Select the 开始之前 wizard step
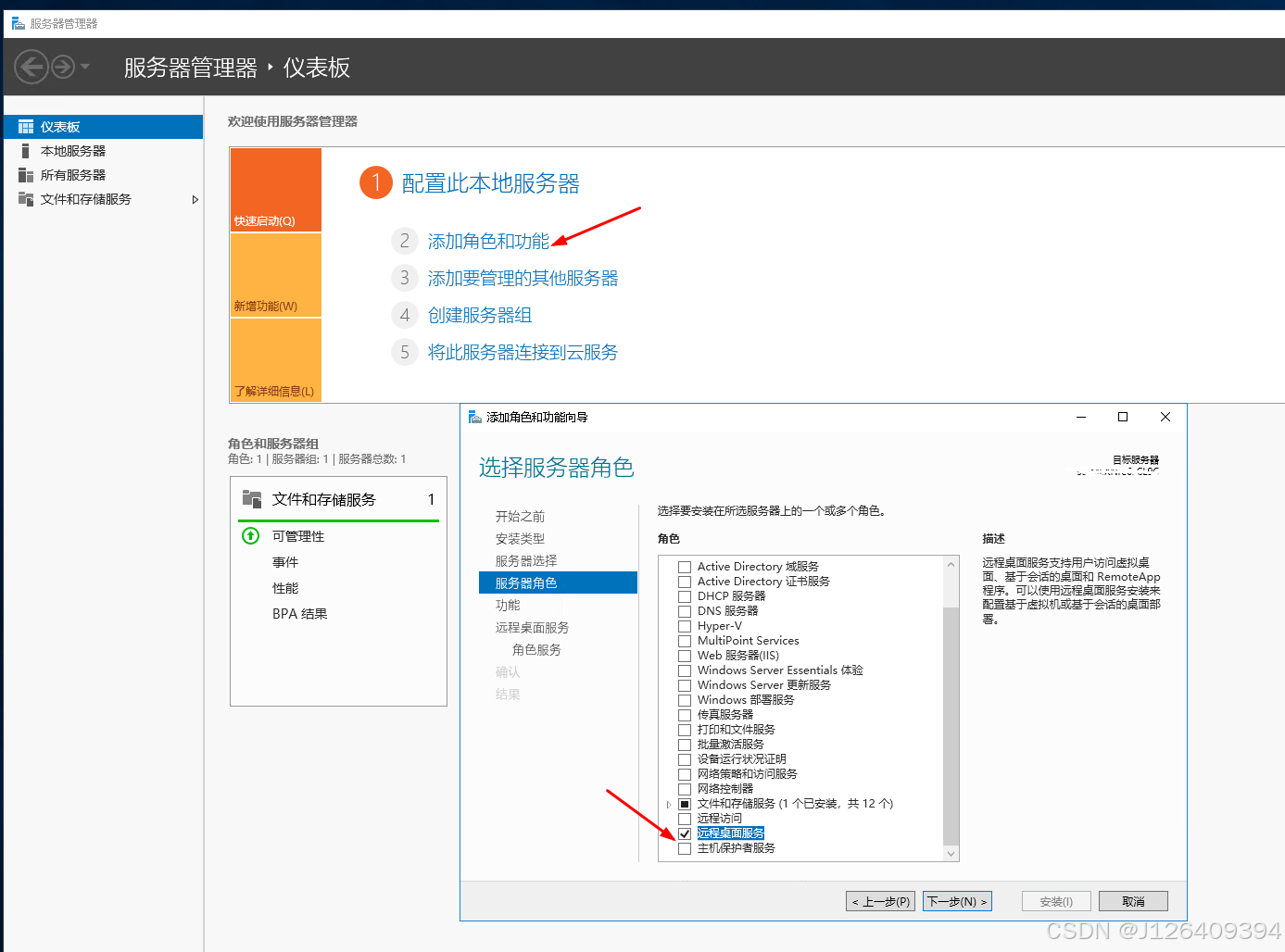This screenshot has width=1285, height=952. pyautogui.click(x=520, y=517)
